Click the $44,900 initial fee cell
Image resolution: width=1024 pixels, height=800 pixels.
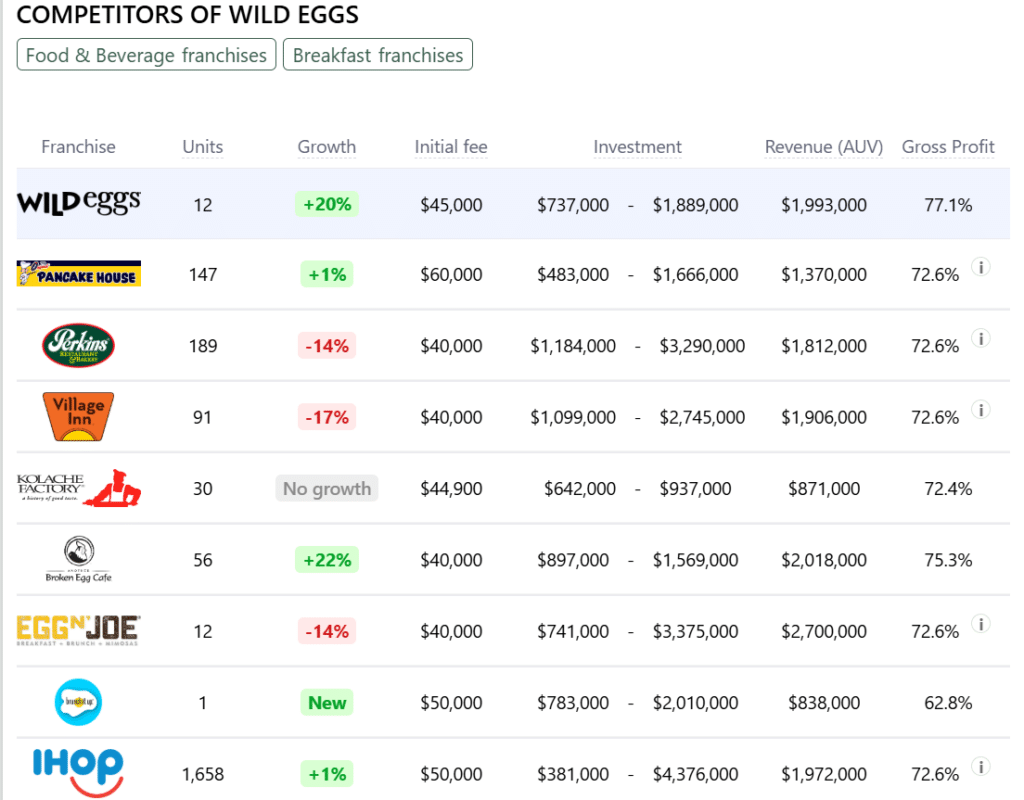click(451, 488)
